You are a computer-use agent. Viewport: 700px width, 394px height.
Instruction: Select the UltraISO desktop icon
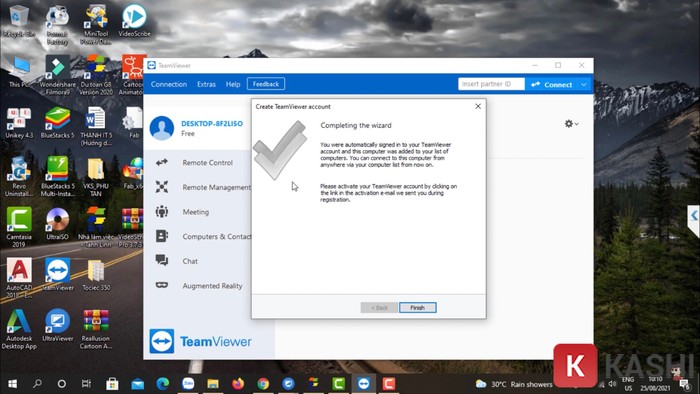pos(57,224)
